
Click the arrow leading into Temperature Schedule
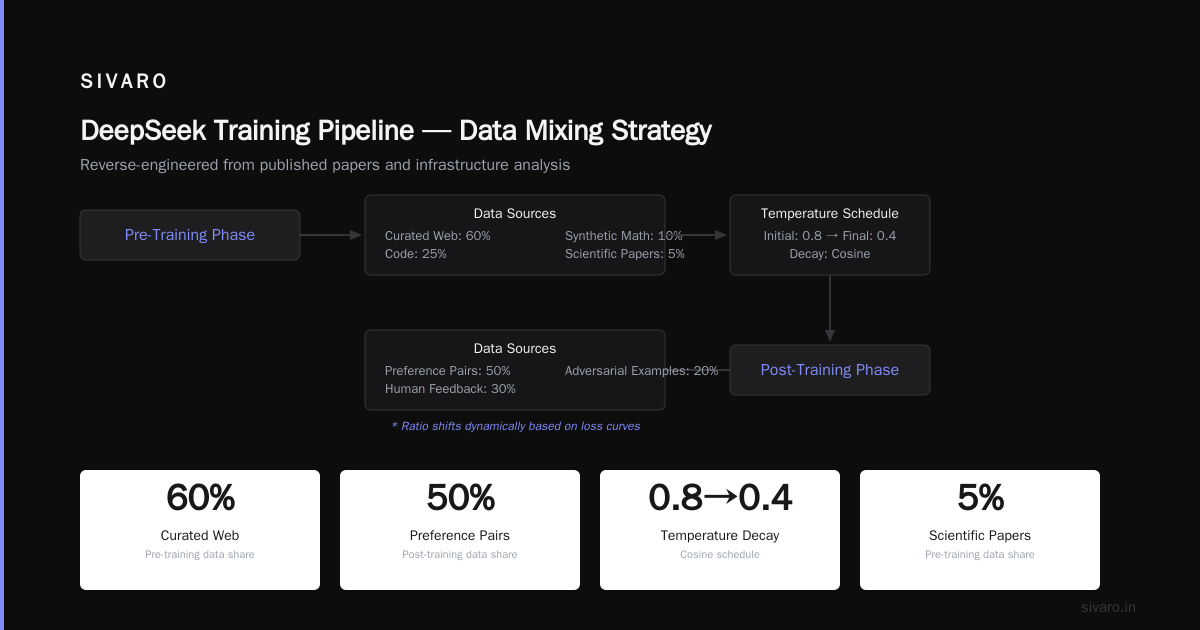click(x=705, y=235)
